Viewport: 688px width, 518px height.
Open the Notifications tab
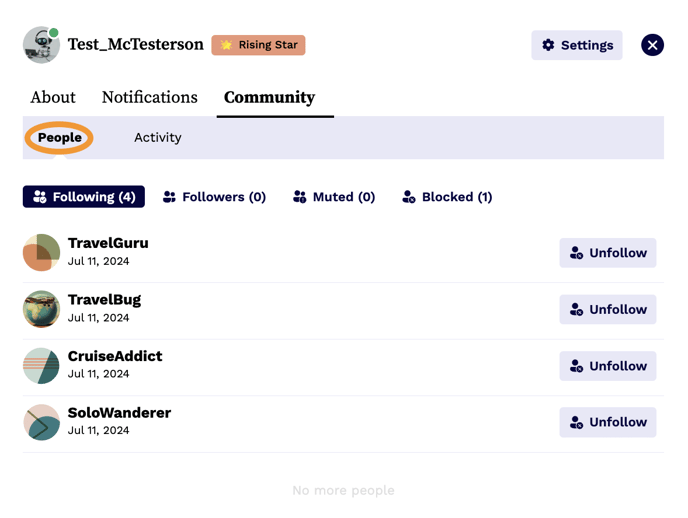click(x=149, y=97)
